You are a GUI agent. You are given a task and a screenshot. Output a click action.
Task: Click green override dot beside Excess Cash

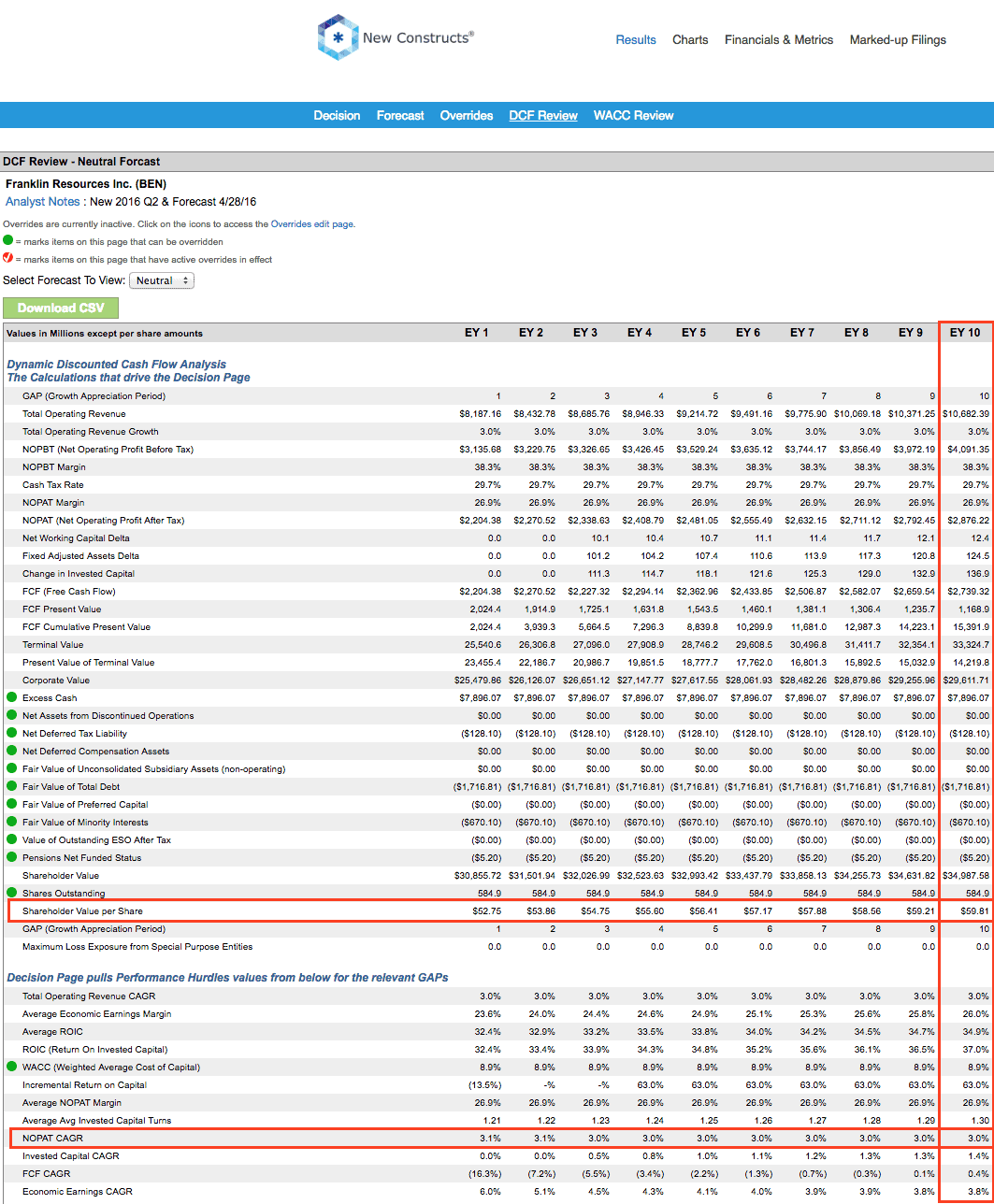click(11, 697)
